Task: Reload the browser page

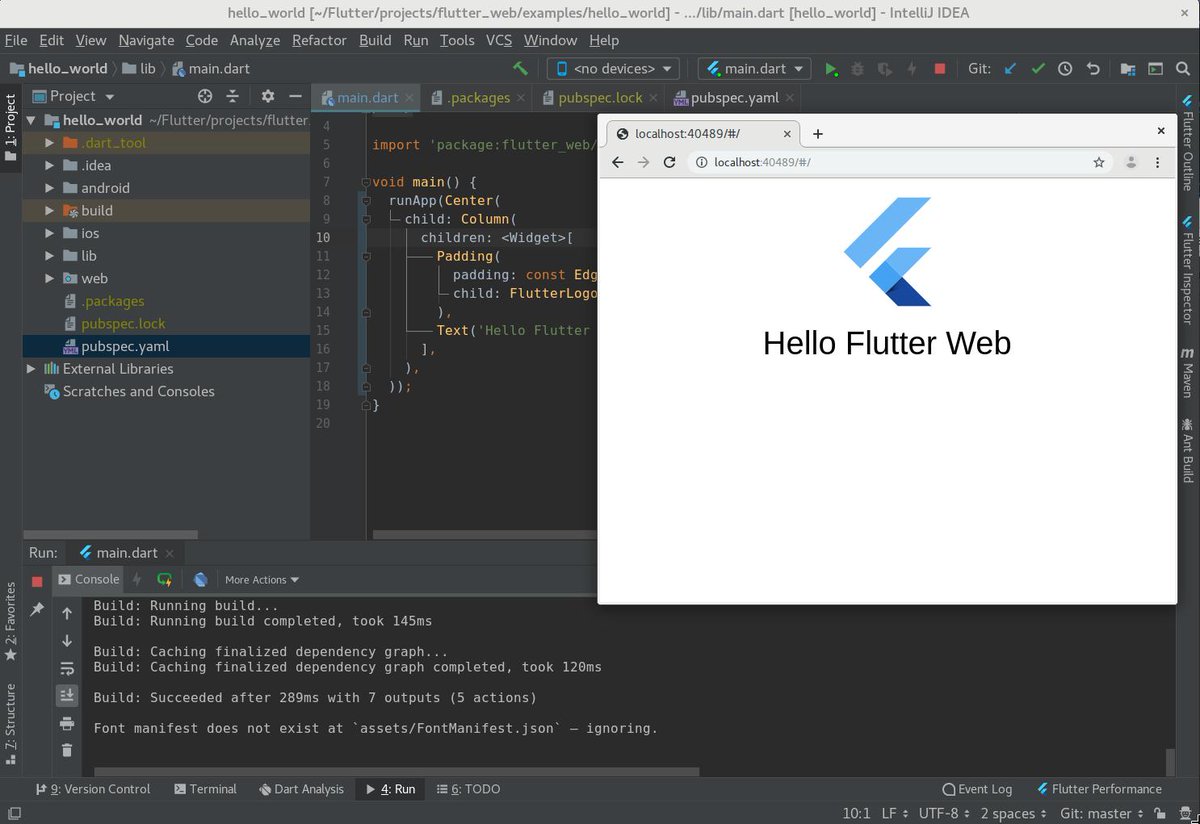Action: [x=670, y=162]
